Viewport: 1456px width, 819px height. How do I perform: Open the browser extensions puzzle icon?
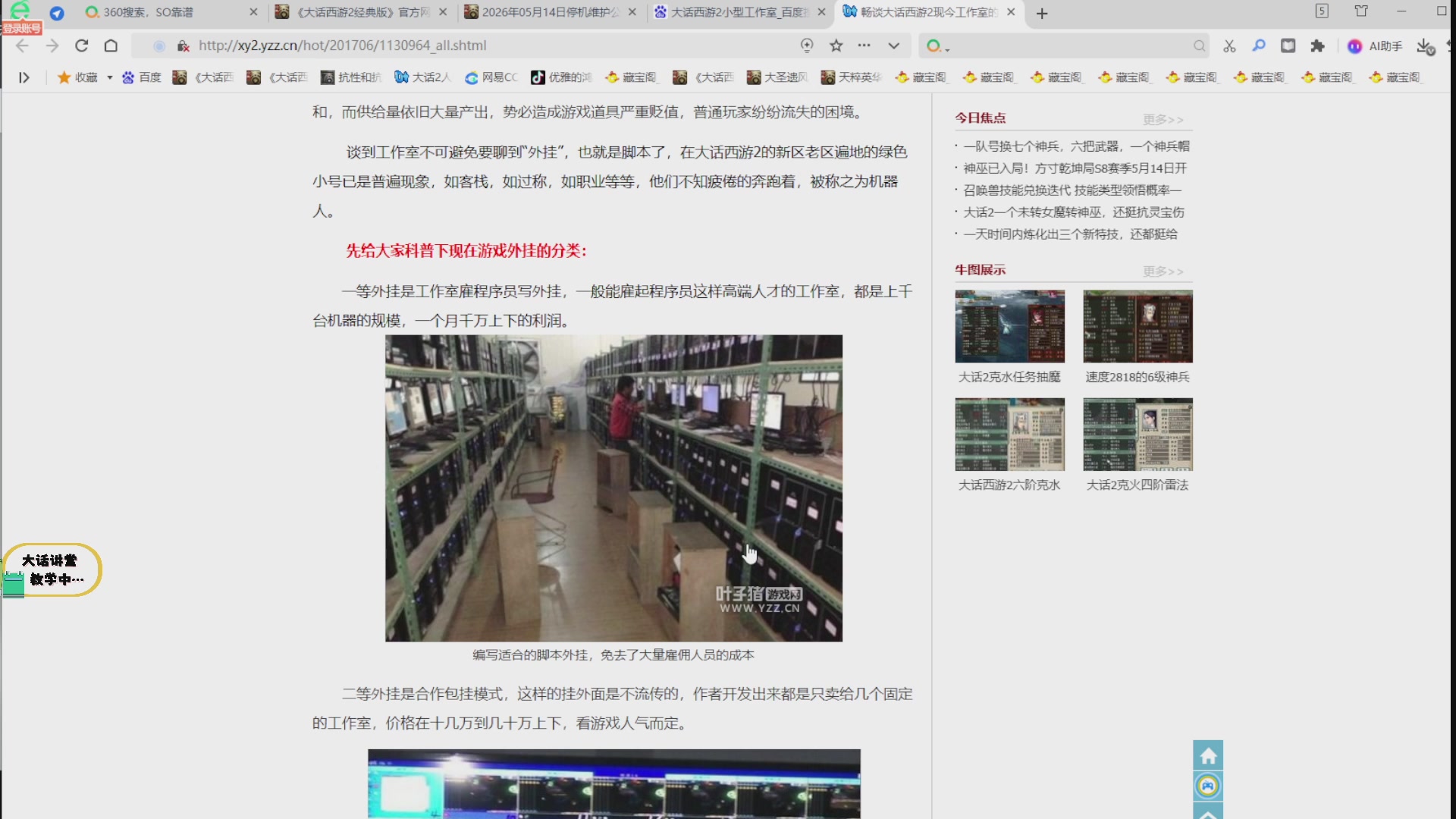(x=1317, y=46)
